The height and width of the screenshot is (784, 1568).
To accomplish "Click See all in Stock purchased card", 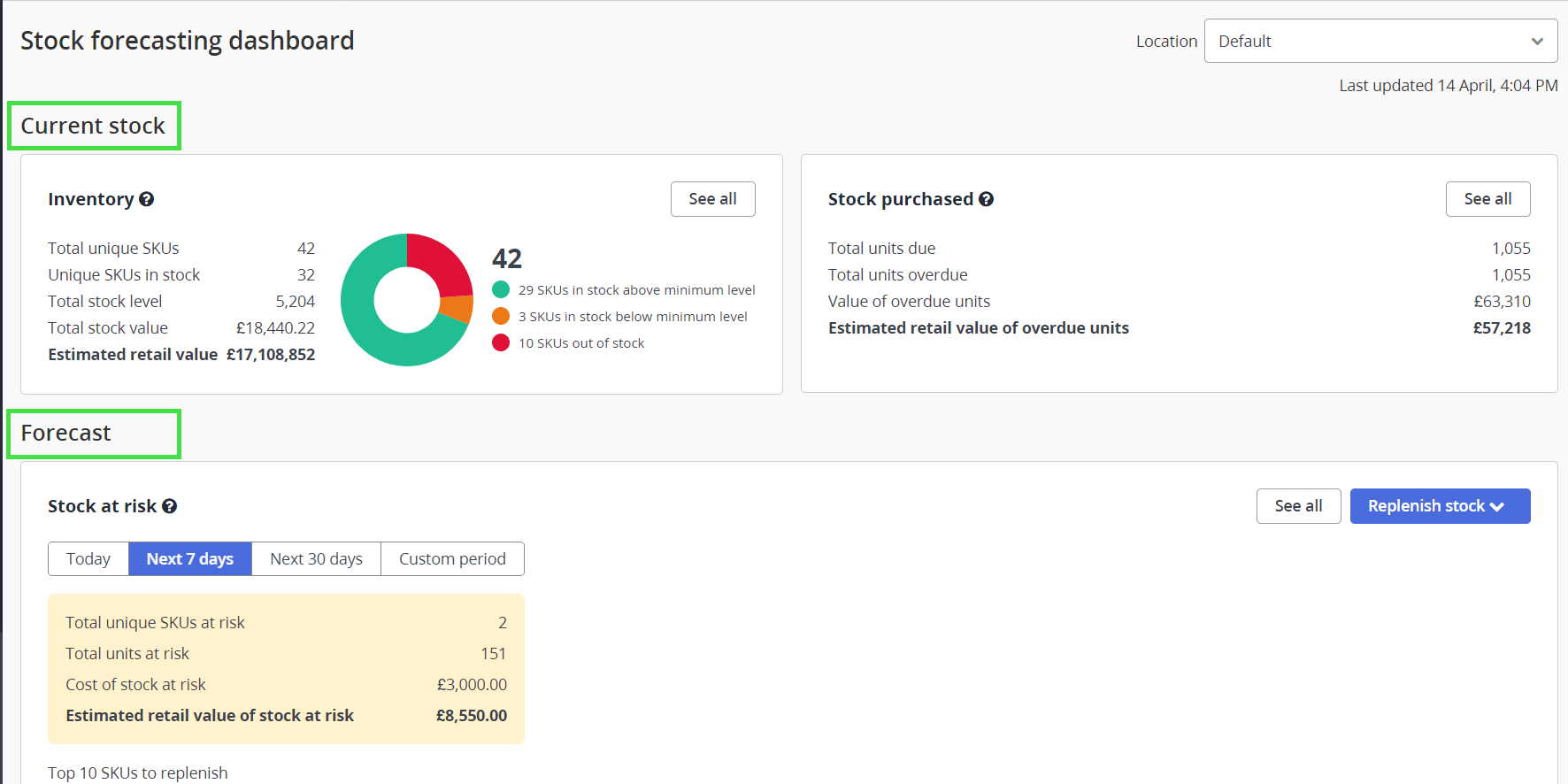I will pyautogui.click(x=1487, y=199).
